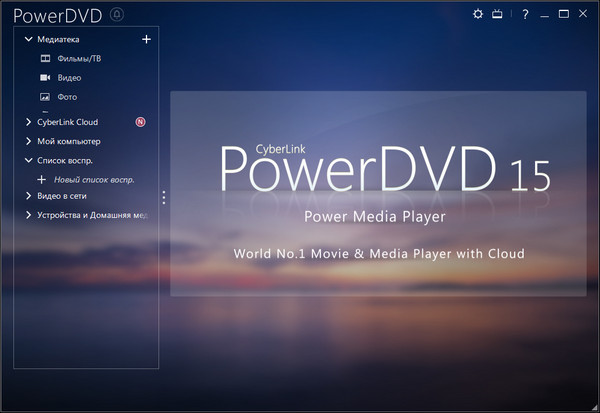600x413 pixels.
Task: Expand the Видео в сети section
Action: tap(28, 196)
